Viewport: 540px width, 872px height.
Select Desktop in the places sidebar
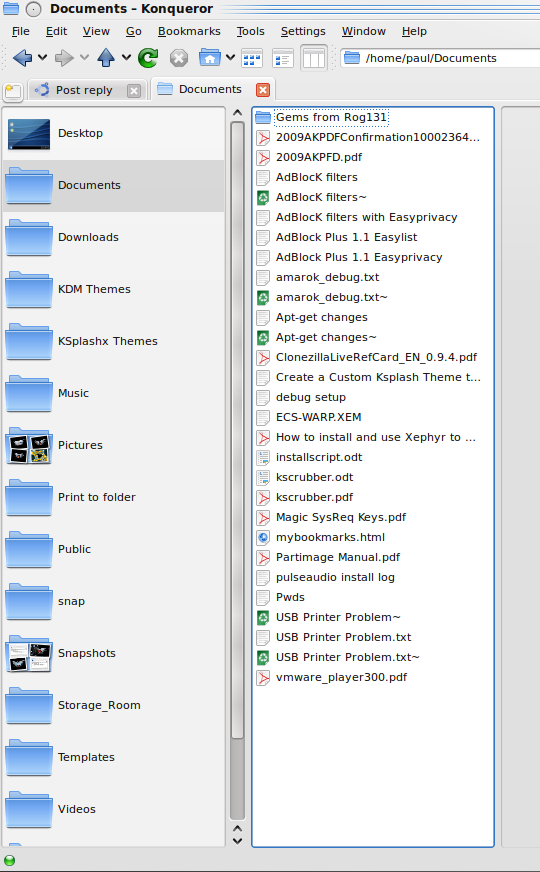coord(113,133)
